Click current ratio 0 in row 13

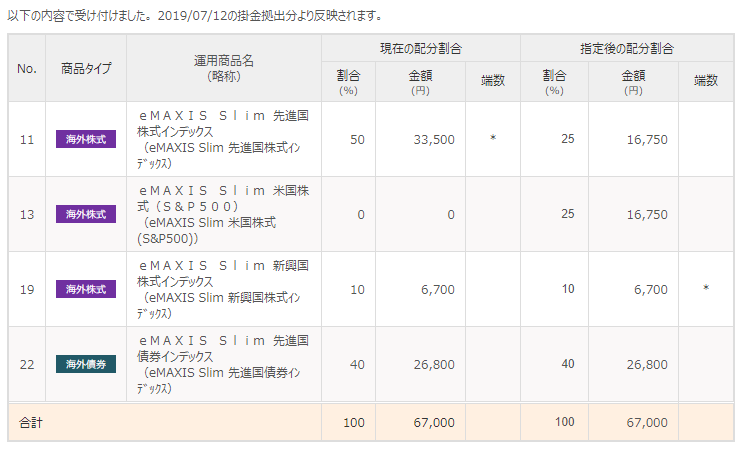[361, 215]
